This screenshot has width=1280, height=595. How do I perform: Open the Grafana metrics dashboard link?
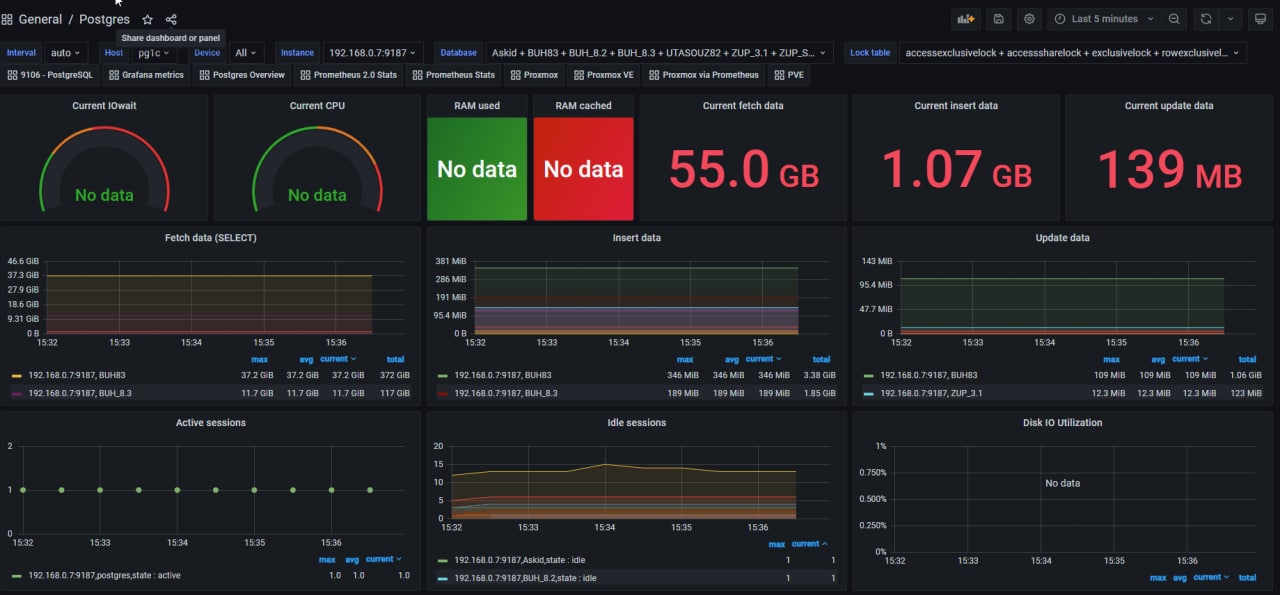[146, 75]
